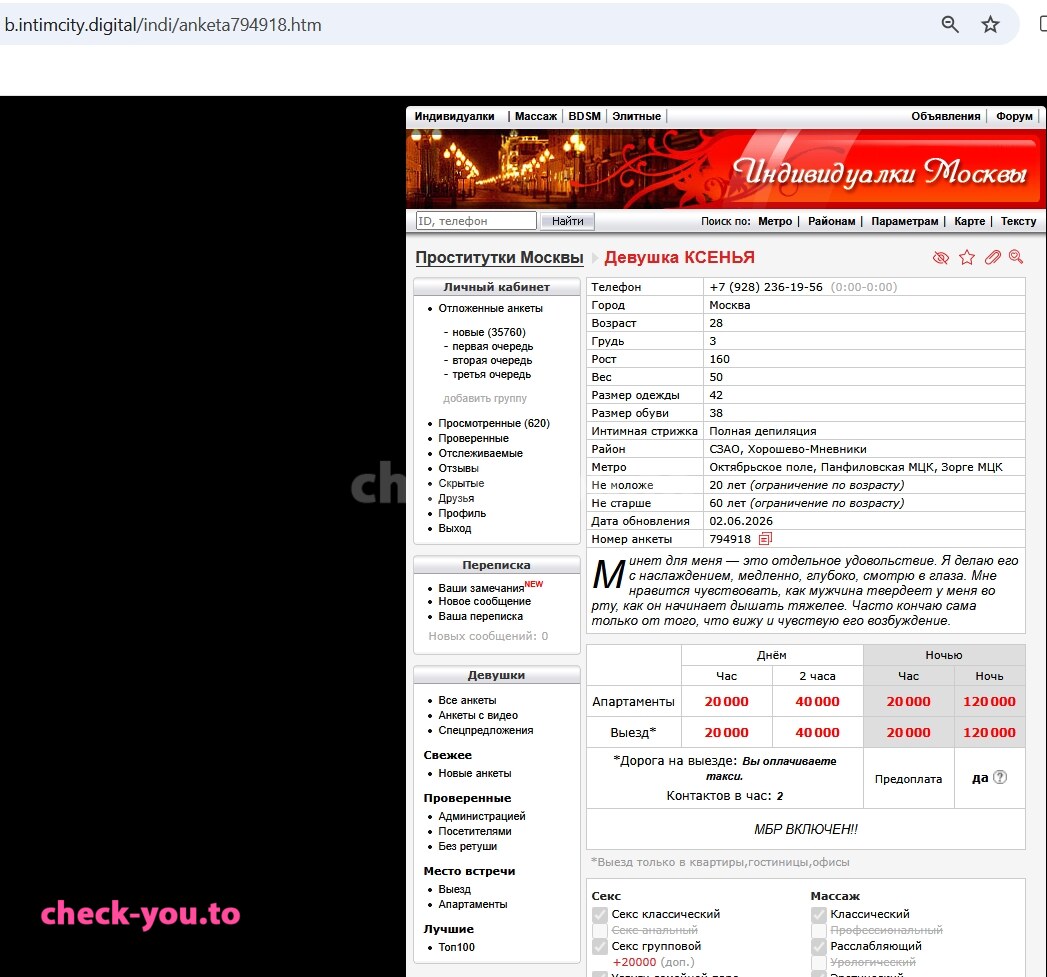Click the magnifier icon beside profile title

pyautogui.click(x=1016, y=257)
